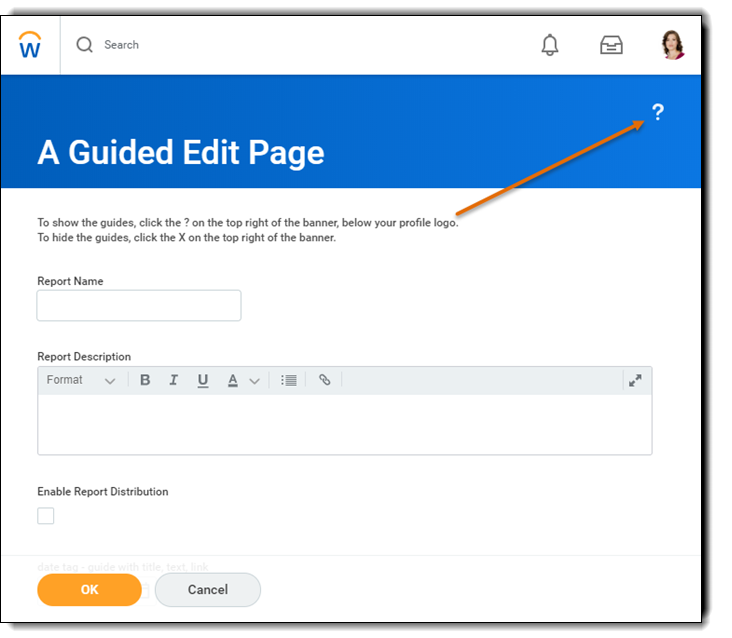Click the Search box in the header
The image size is (732, 638).
121,45
